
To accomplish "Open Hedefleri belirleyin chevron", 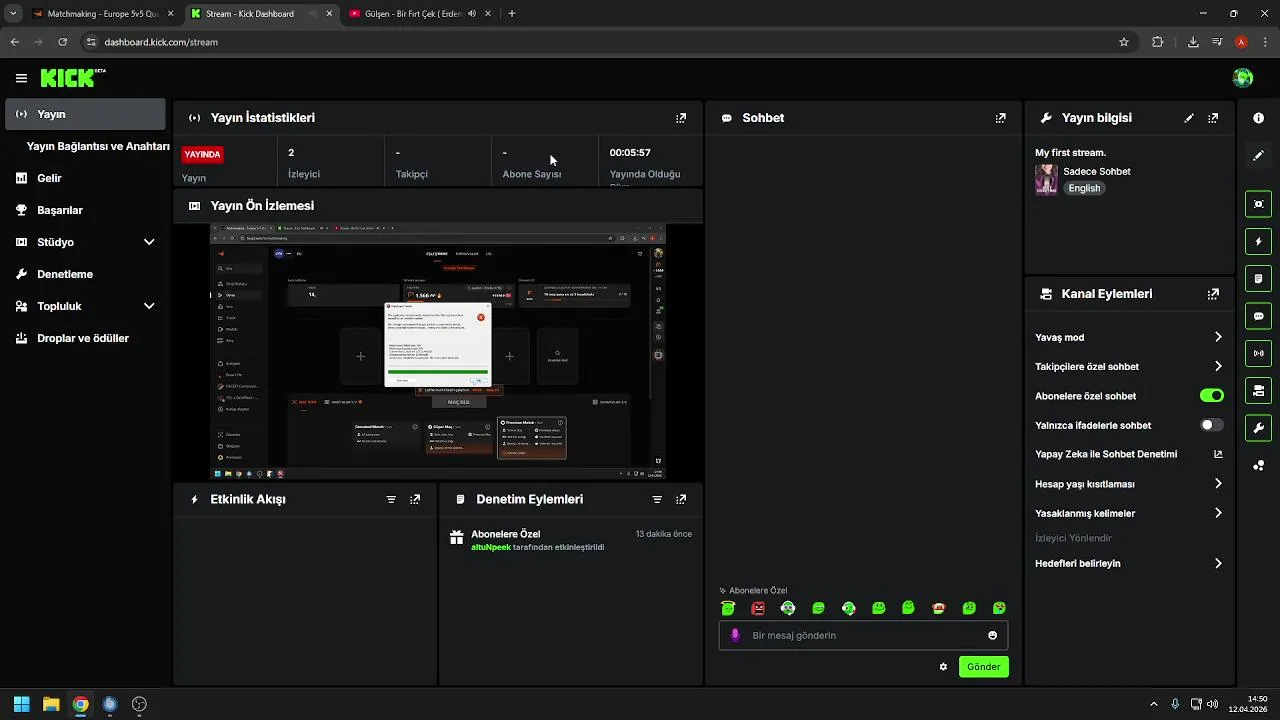I will coord(1218,563).
